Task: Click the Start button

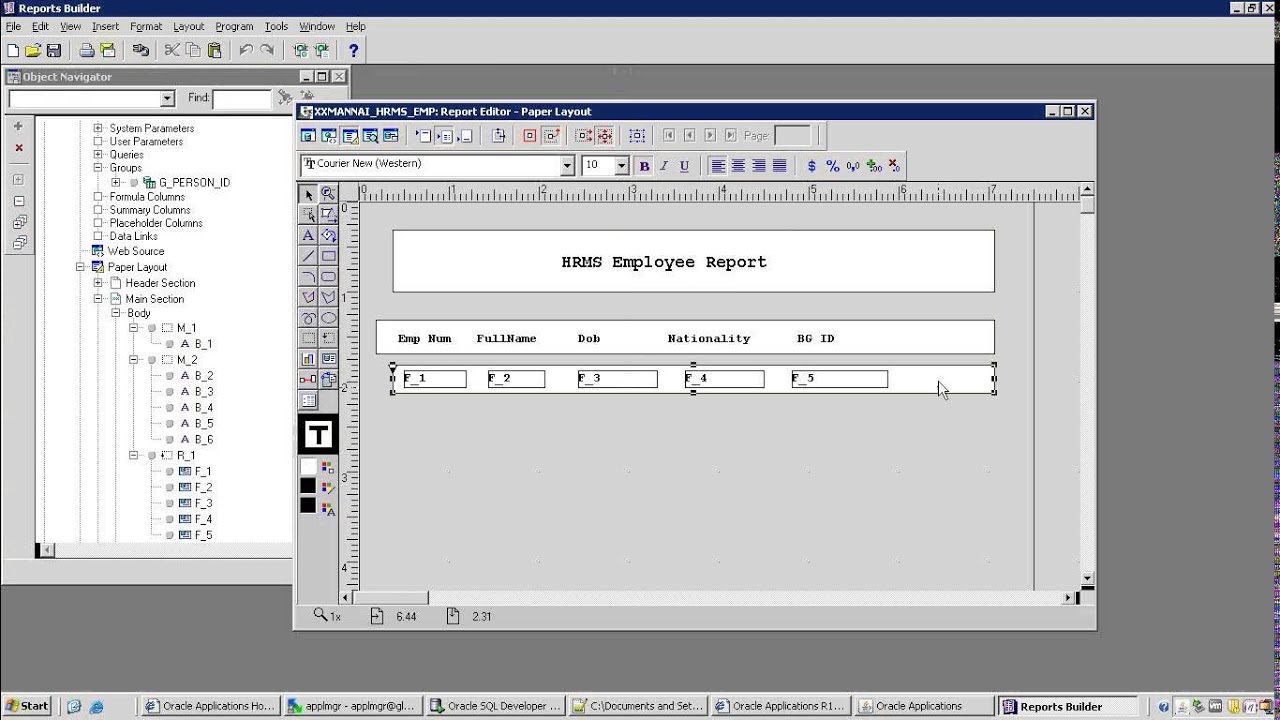Action: pyautogui.click(x=27, y=706)
